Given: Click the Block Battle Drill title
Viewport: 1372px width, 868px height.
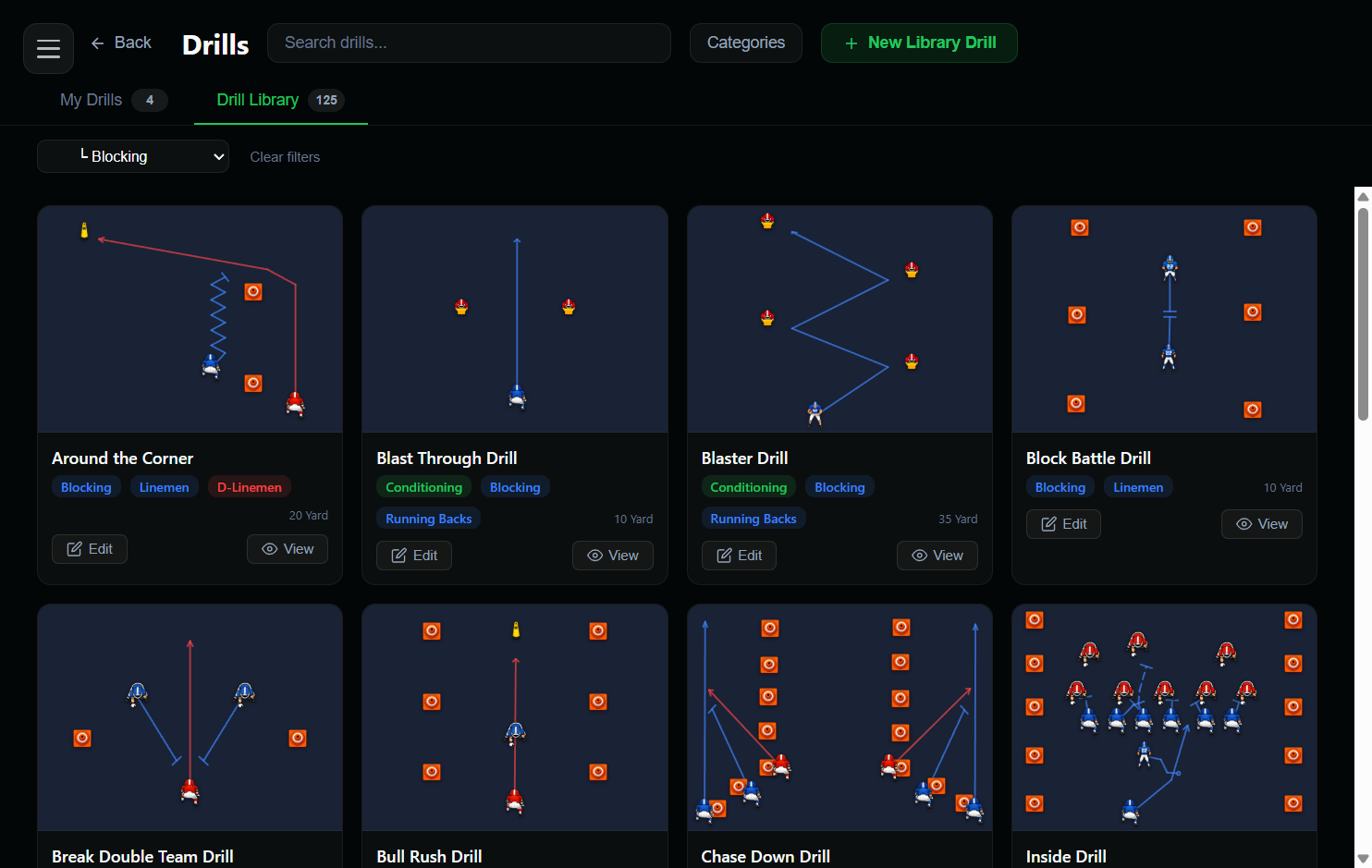Looking at the screenshot, I should coord(1088,458).
